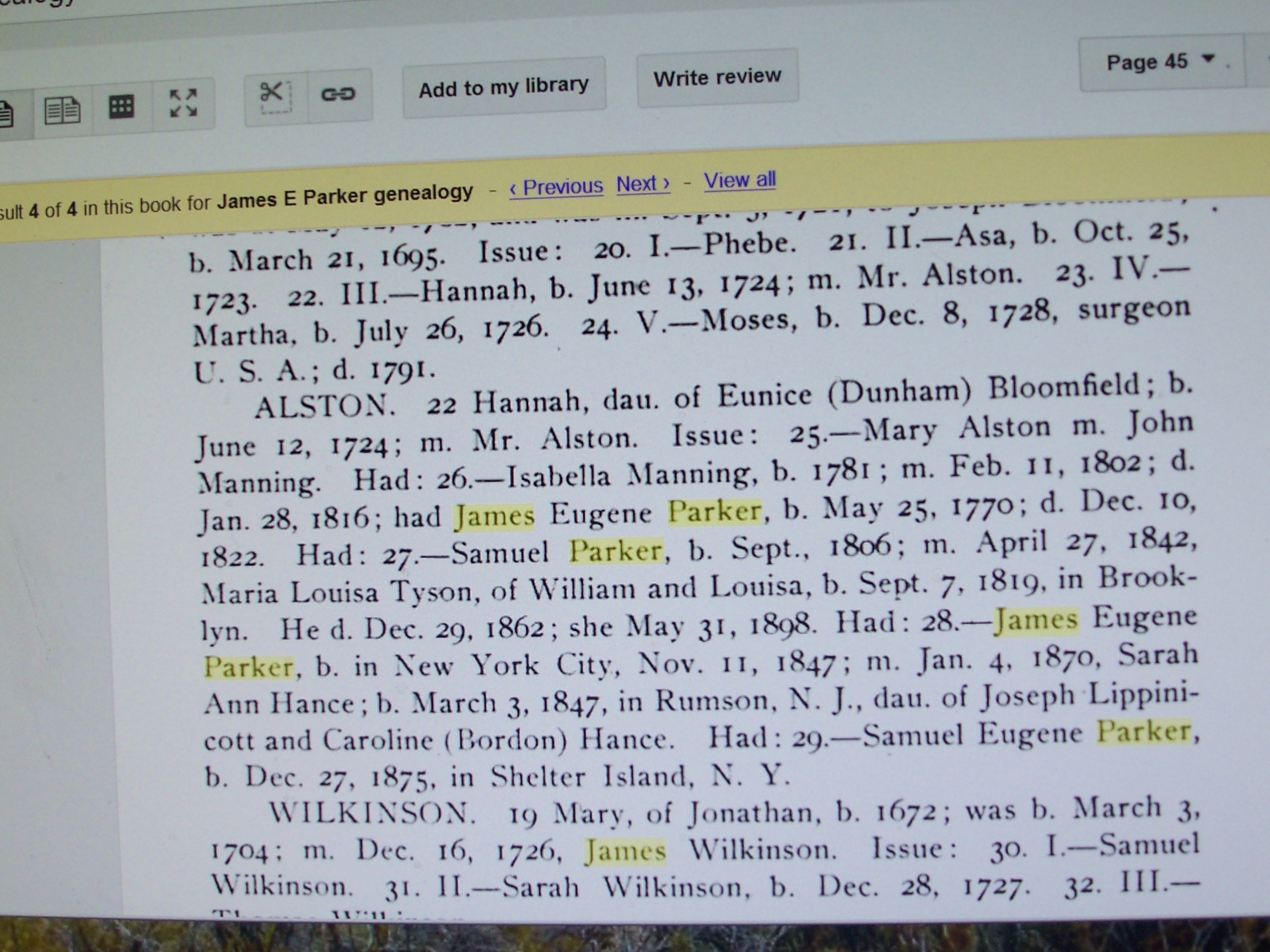The height and width of the screenshot is (952, 1270).
Task: Activate the scissors clip tool
Action: pos(276,96)
